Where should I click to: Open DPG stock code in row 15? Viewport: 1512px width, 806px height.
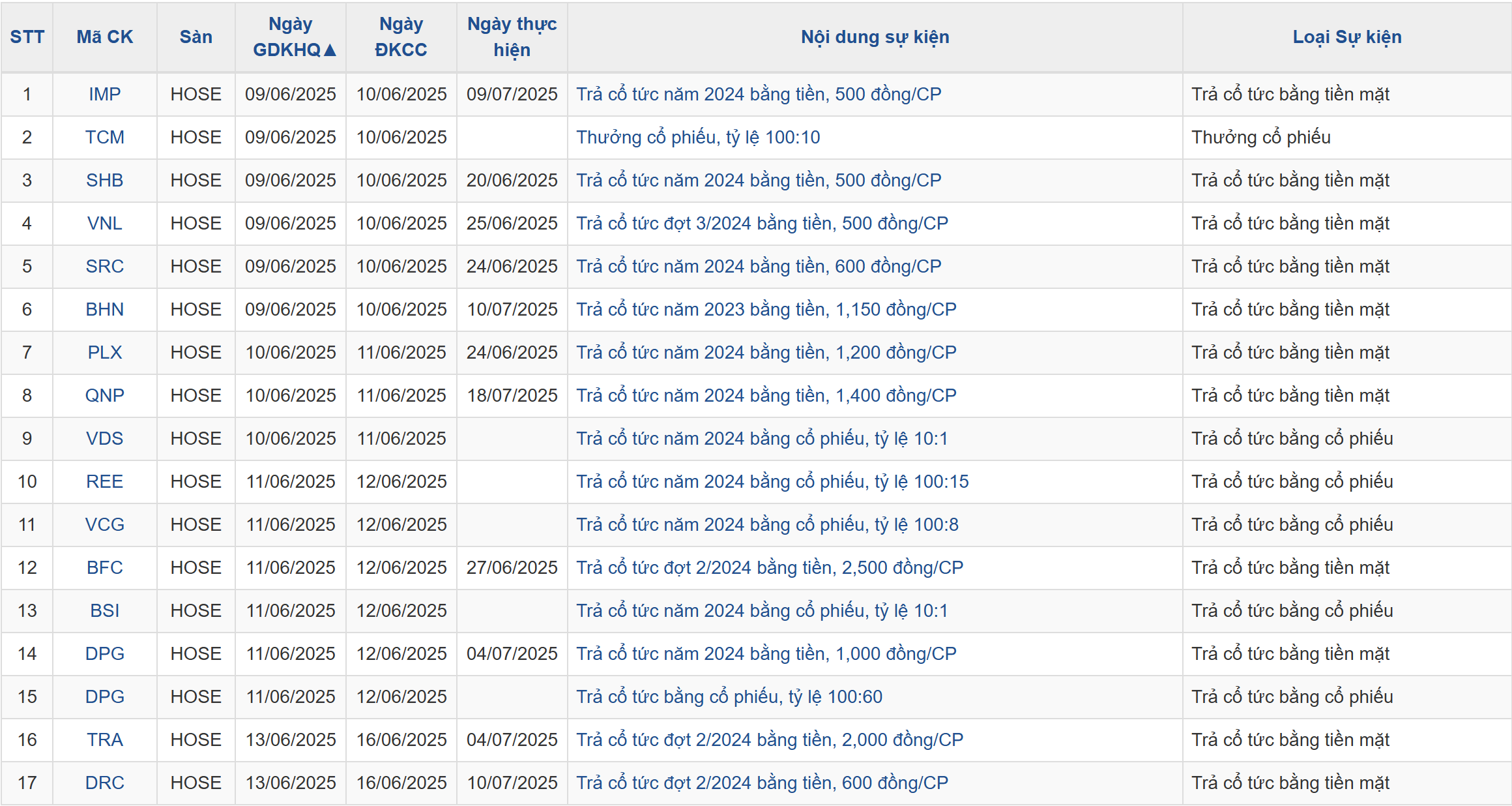click(104, 696)
